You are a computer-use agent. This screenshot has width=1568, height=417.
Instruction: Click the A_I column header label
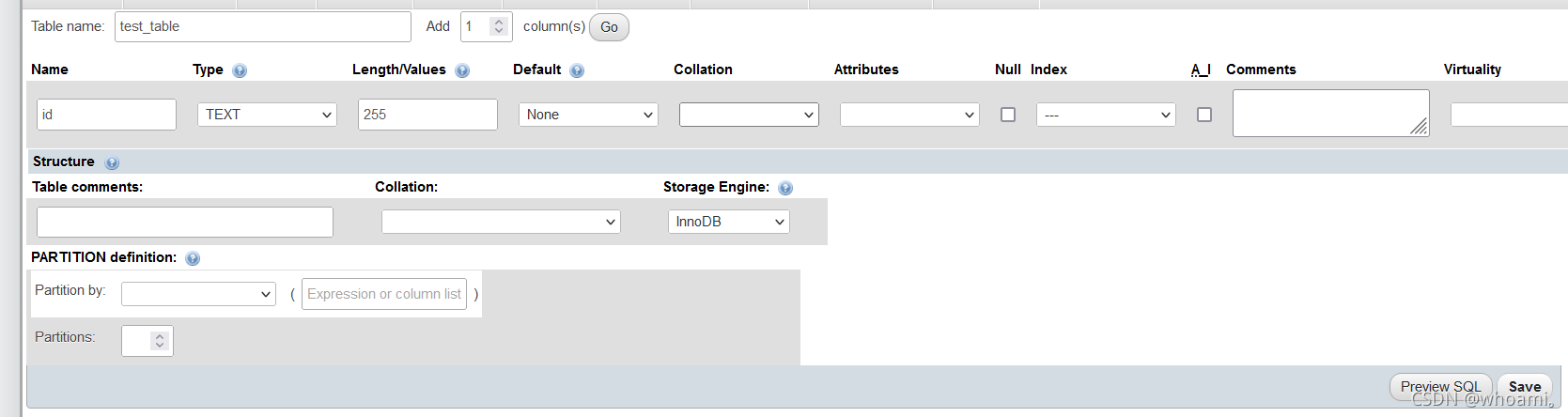(1201, 69)
